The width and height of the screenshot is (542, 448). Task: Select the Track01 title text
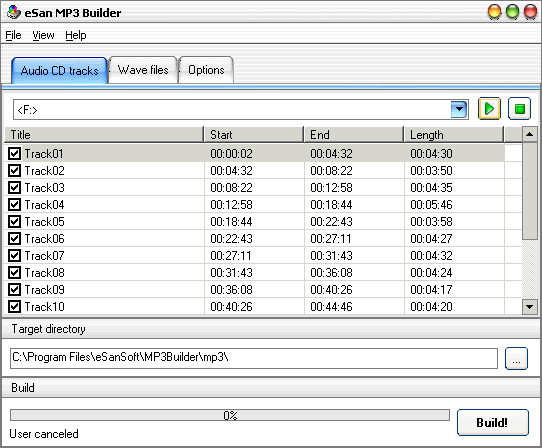pyautogui.click(x=44, y=153)
